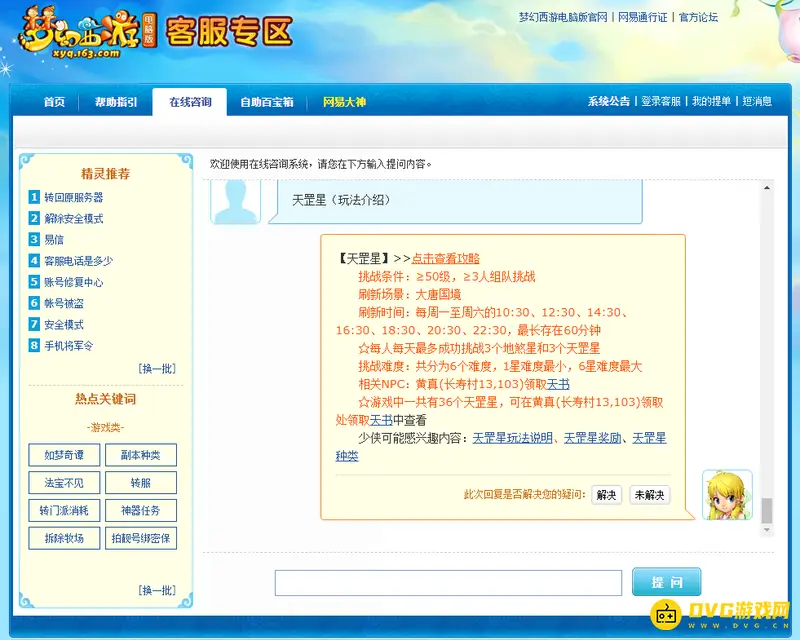Viewport: 800px width, 640px height.
Task: Click the chat scrollbar thumb
Action: (767, 510)
